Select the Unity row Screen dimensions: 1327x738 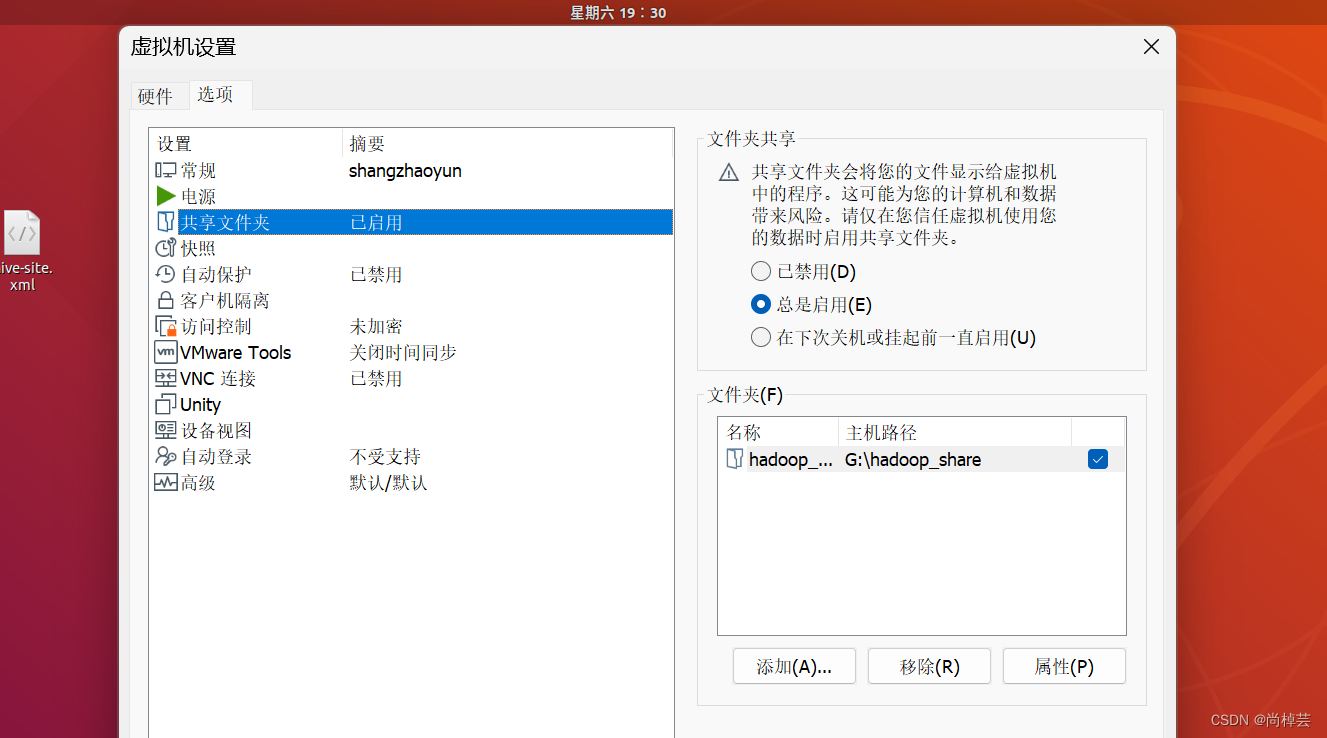pos(412,405)
